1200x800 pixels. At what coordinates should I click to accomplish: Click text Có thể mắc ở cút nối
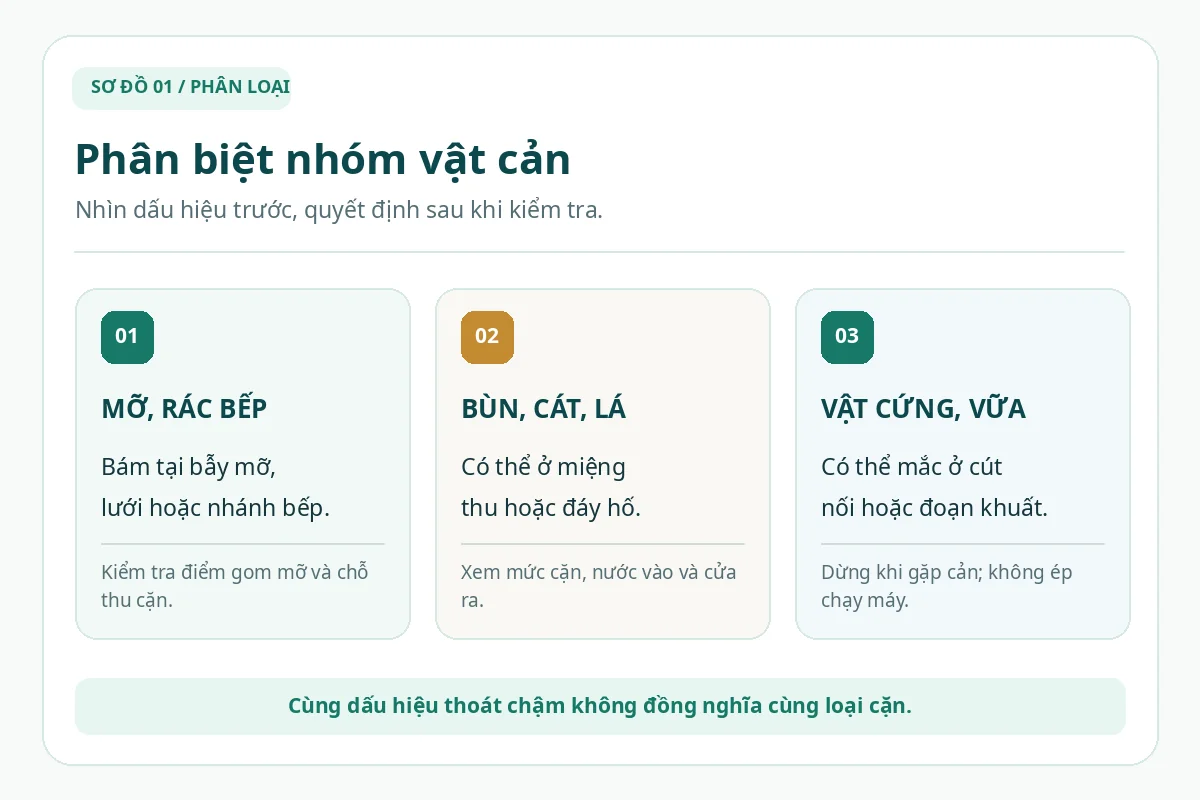[x=934, y=487]
